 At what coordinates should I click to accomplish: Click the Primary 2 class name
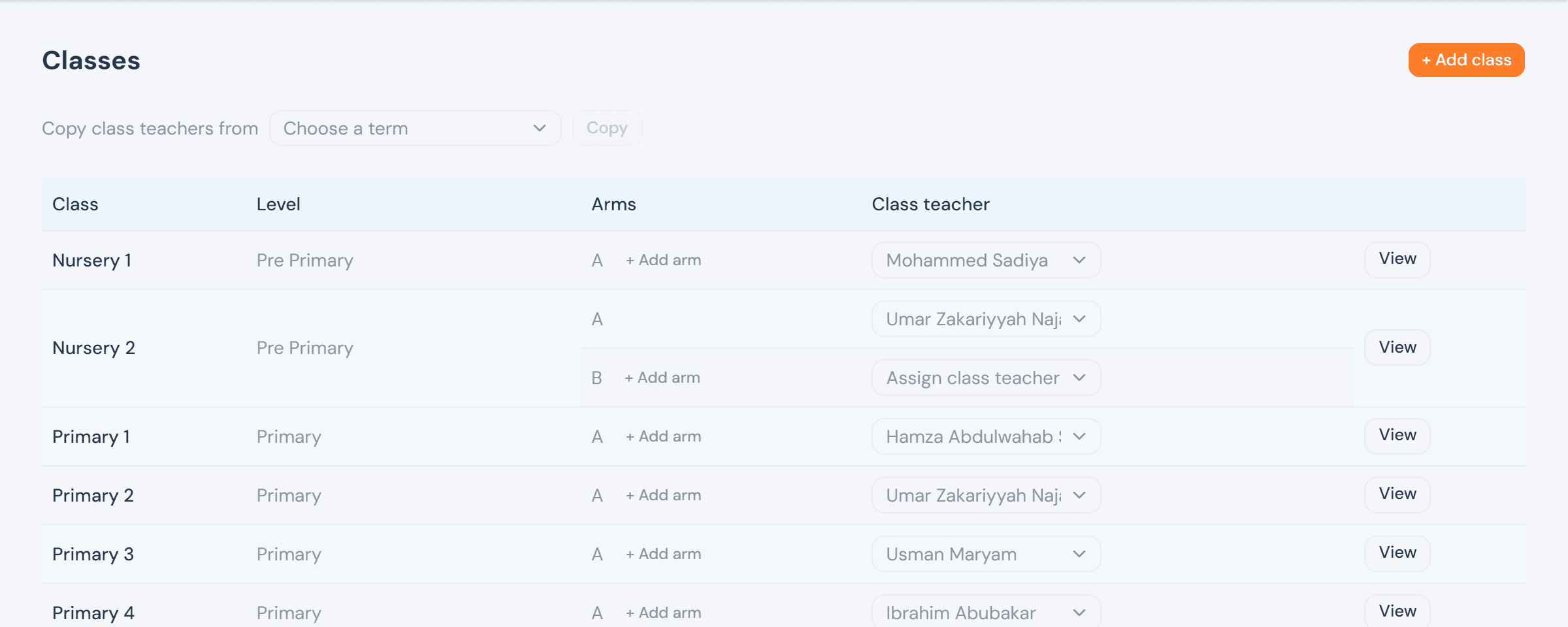93,495
